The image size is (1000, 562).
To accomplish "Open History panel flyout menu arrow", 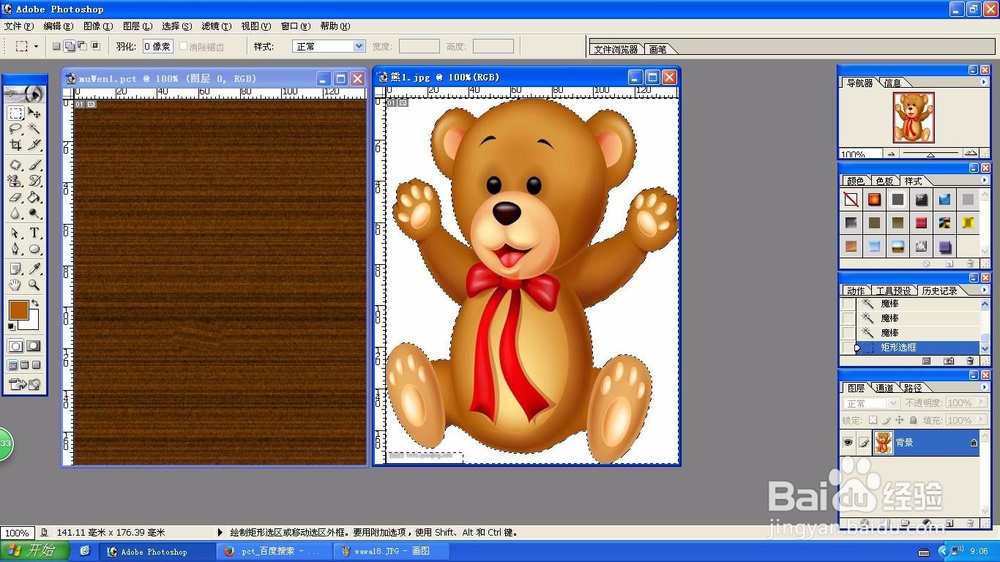I will (x=983, y=290).
